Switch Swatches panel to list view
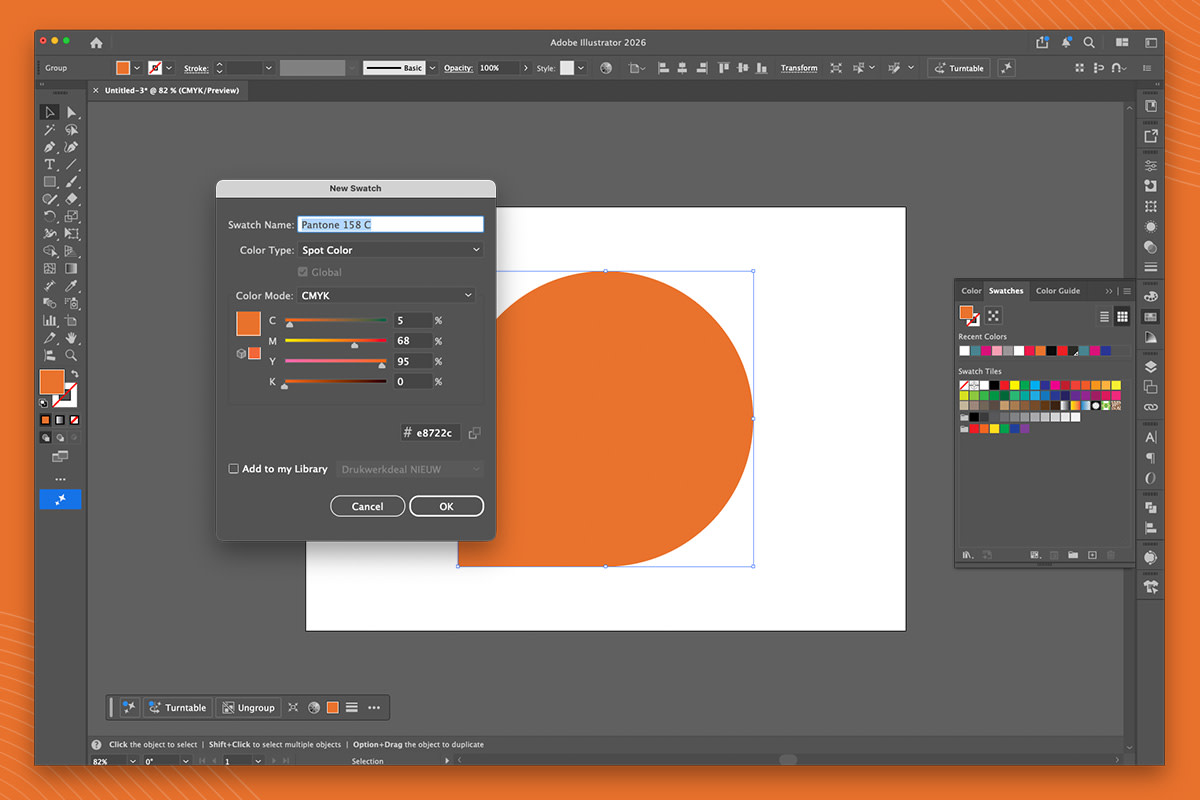 click(1105, 316)
